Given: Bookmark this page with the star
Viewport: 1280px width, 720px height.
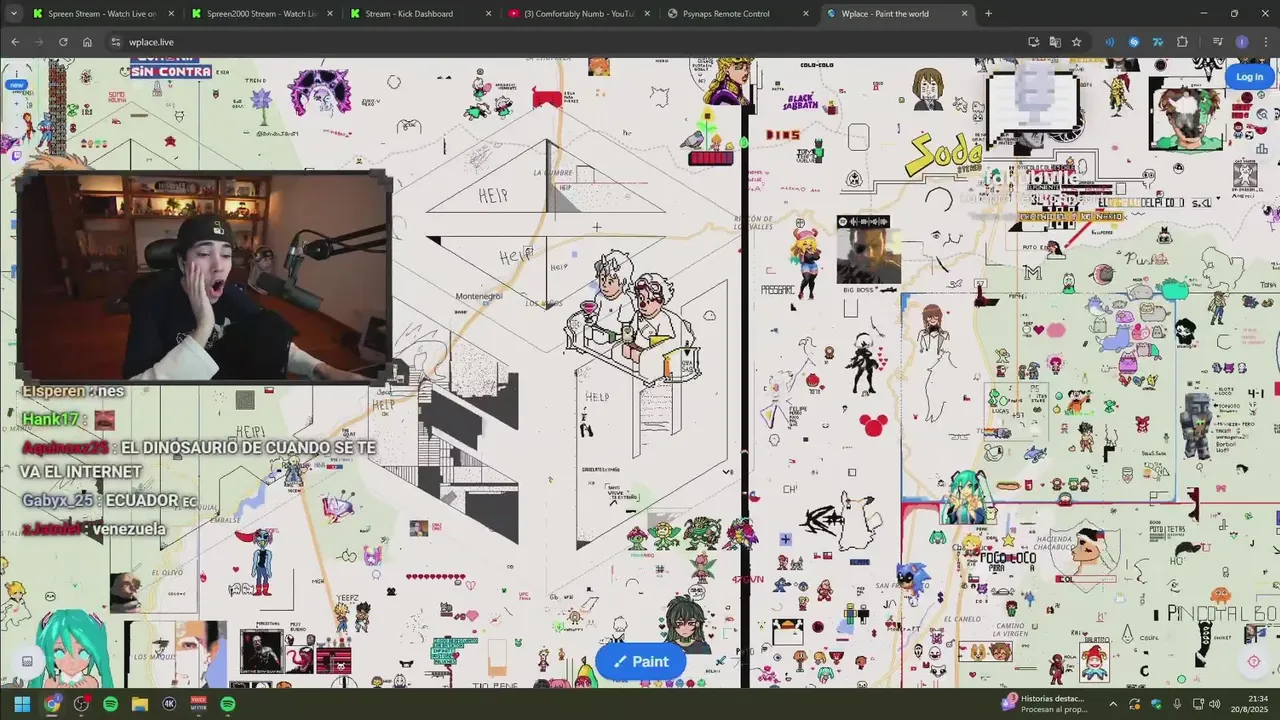Looking at the screenshot, I should (1077, 42).
